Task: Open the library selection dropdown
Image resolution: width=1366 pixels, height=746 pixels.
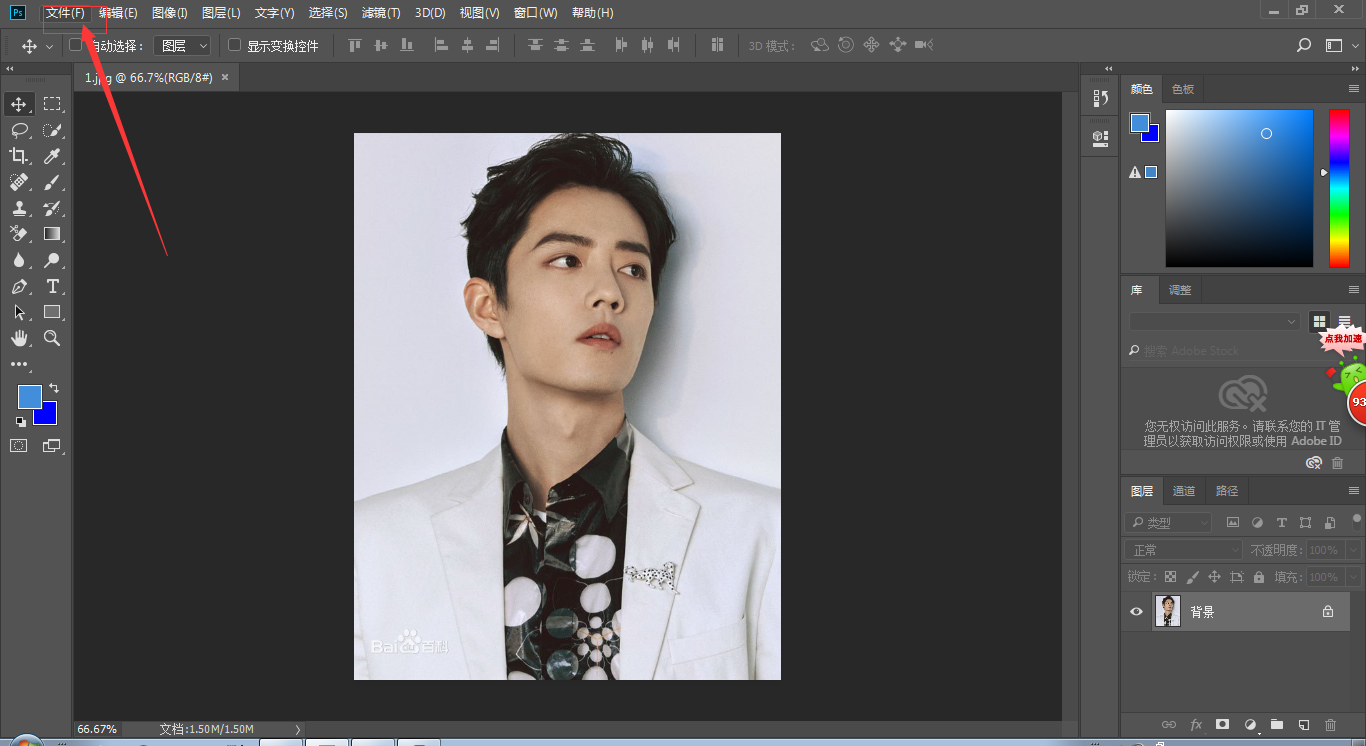Action: pyautogui.click(x=1215, y=321)
